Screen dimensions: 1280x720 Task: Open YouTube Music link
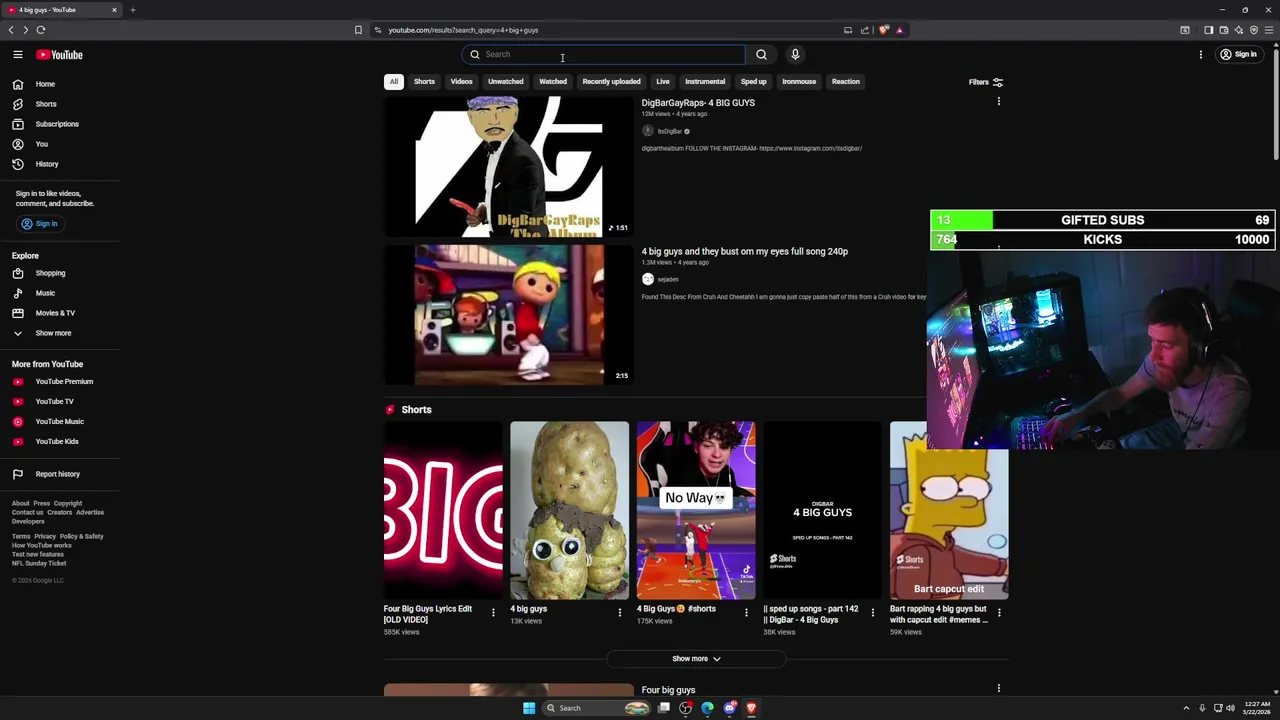(x=60, y=421)
